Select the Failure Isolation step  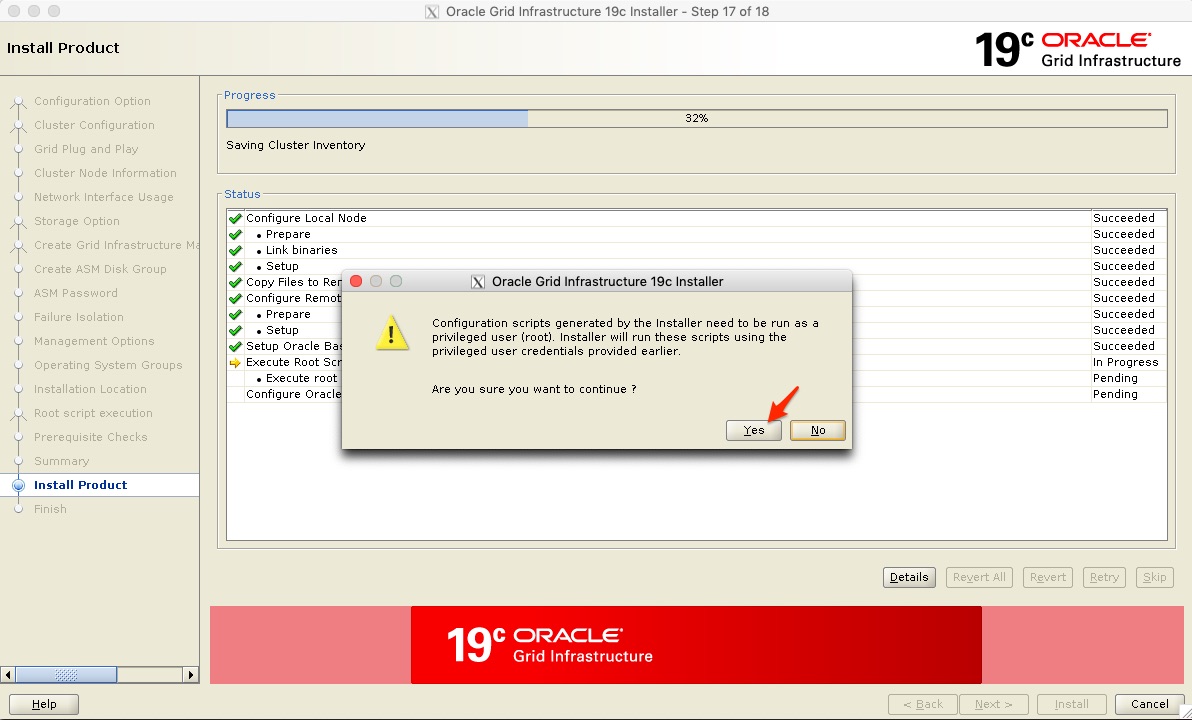point(78,317)
